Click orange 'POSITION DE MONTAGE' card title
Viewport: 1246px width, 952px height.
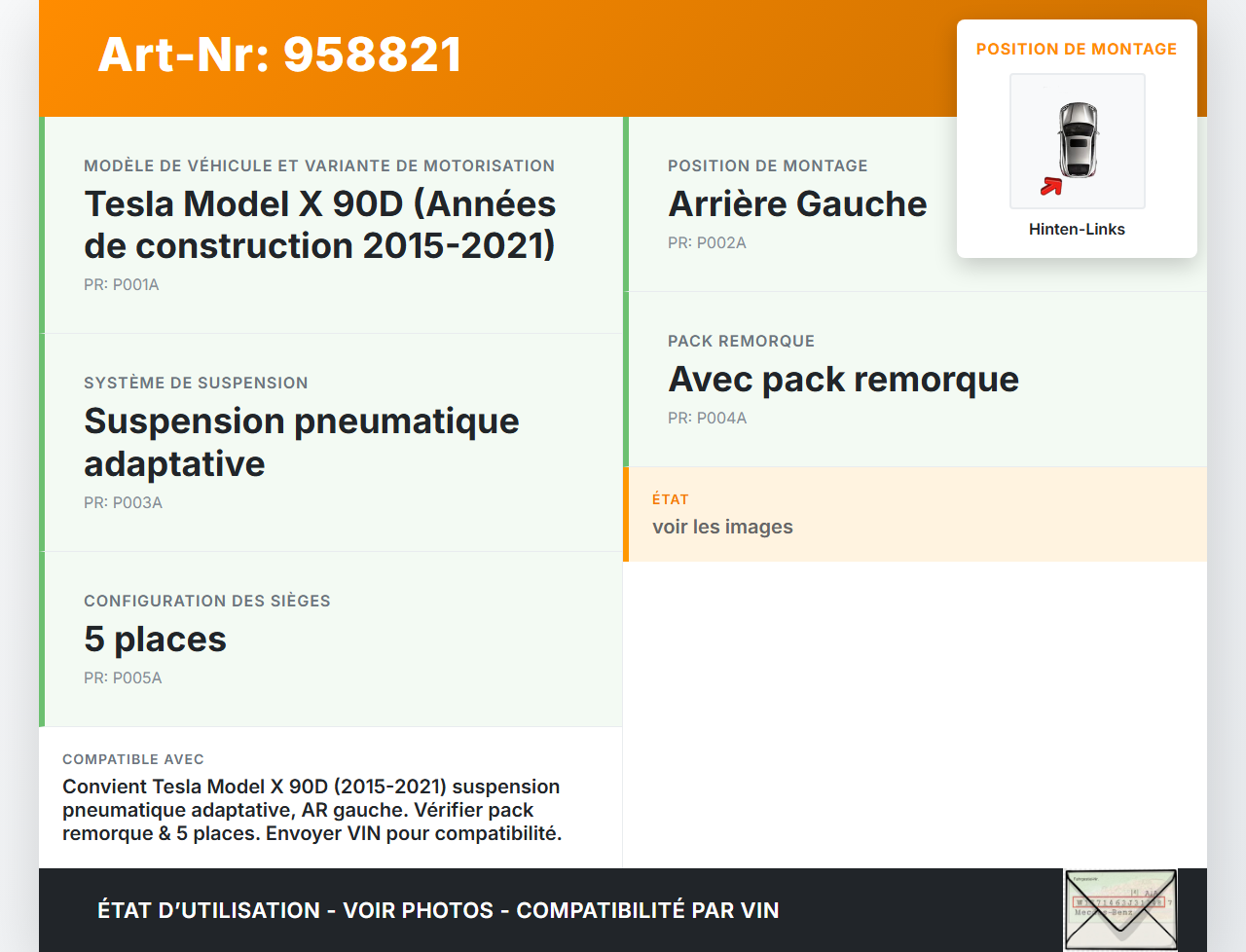pos(1077,49)
